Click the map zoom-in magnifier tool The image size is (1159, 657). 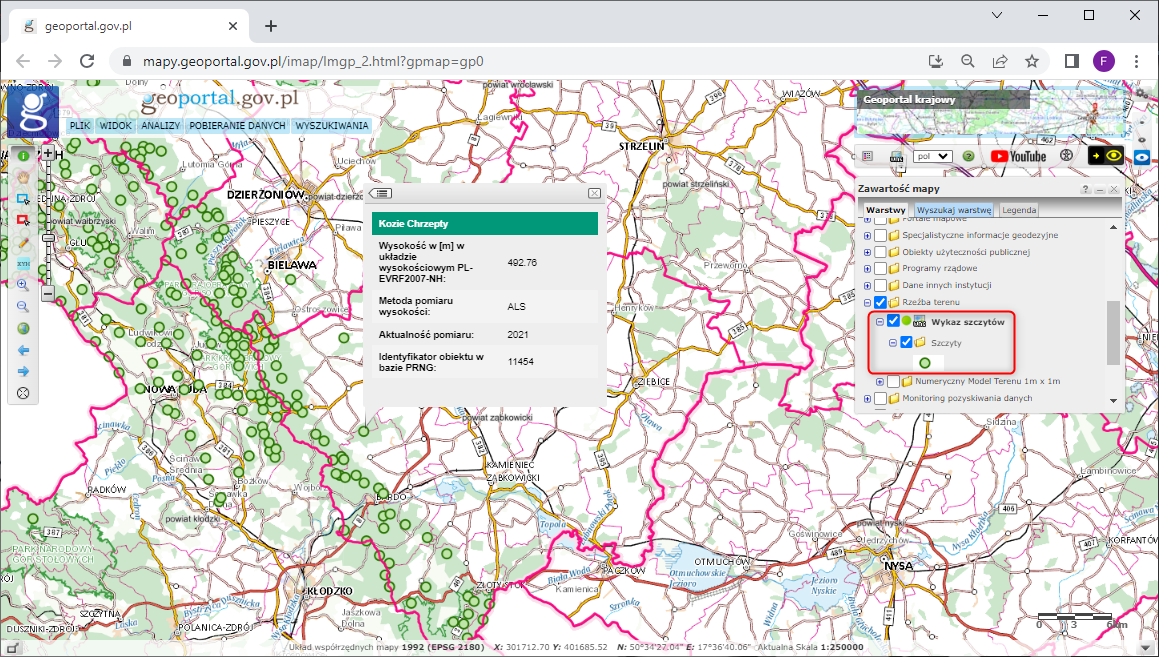click(x=23, y=284)
